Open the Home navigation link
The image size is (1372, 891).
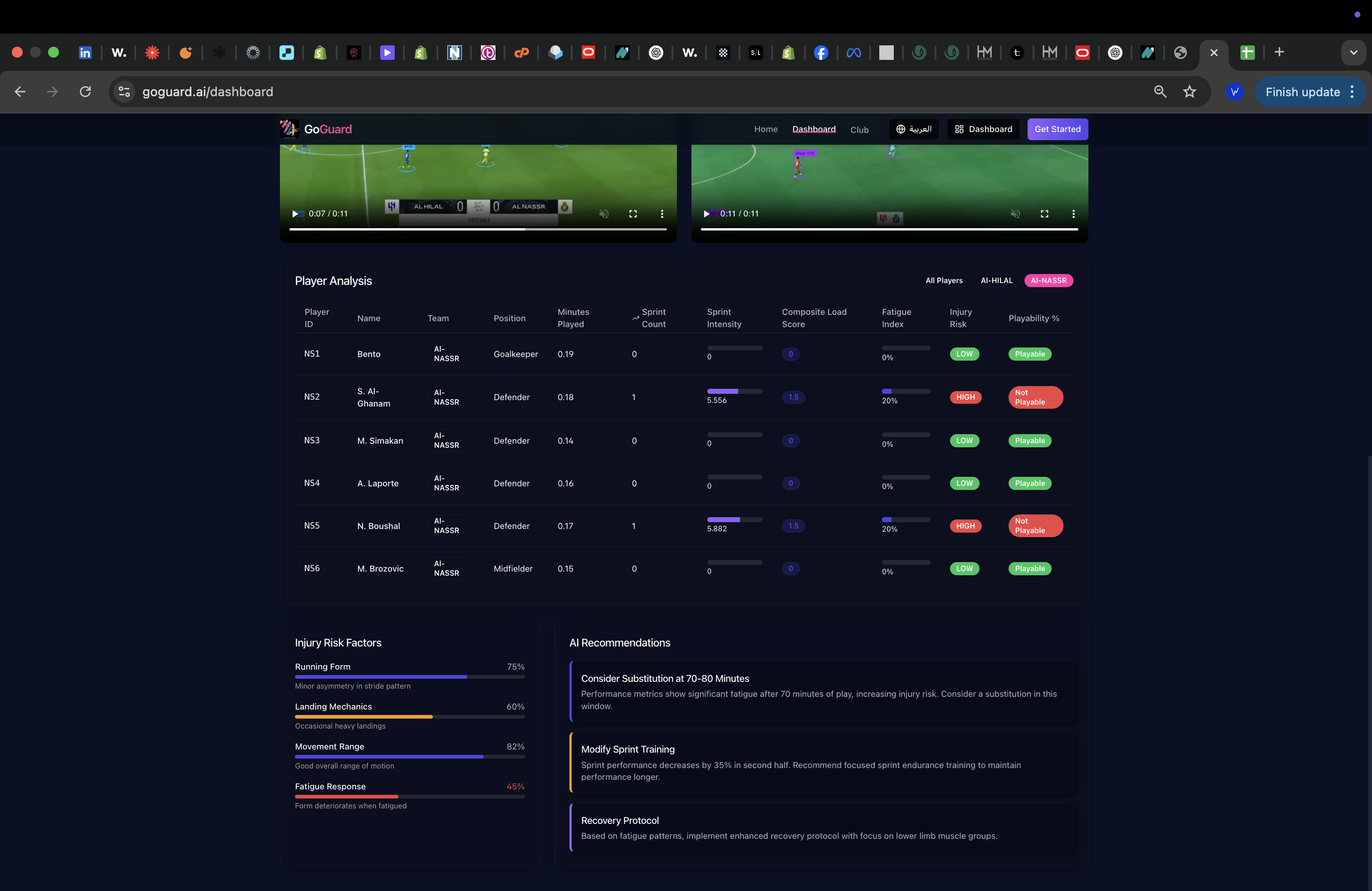point(765,129)
